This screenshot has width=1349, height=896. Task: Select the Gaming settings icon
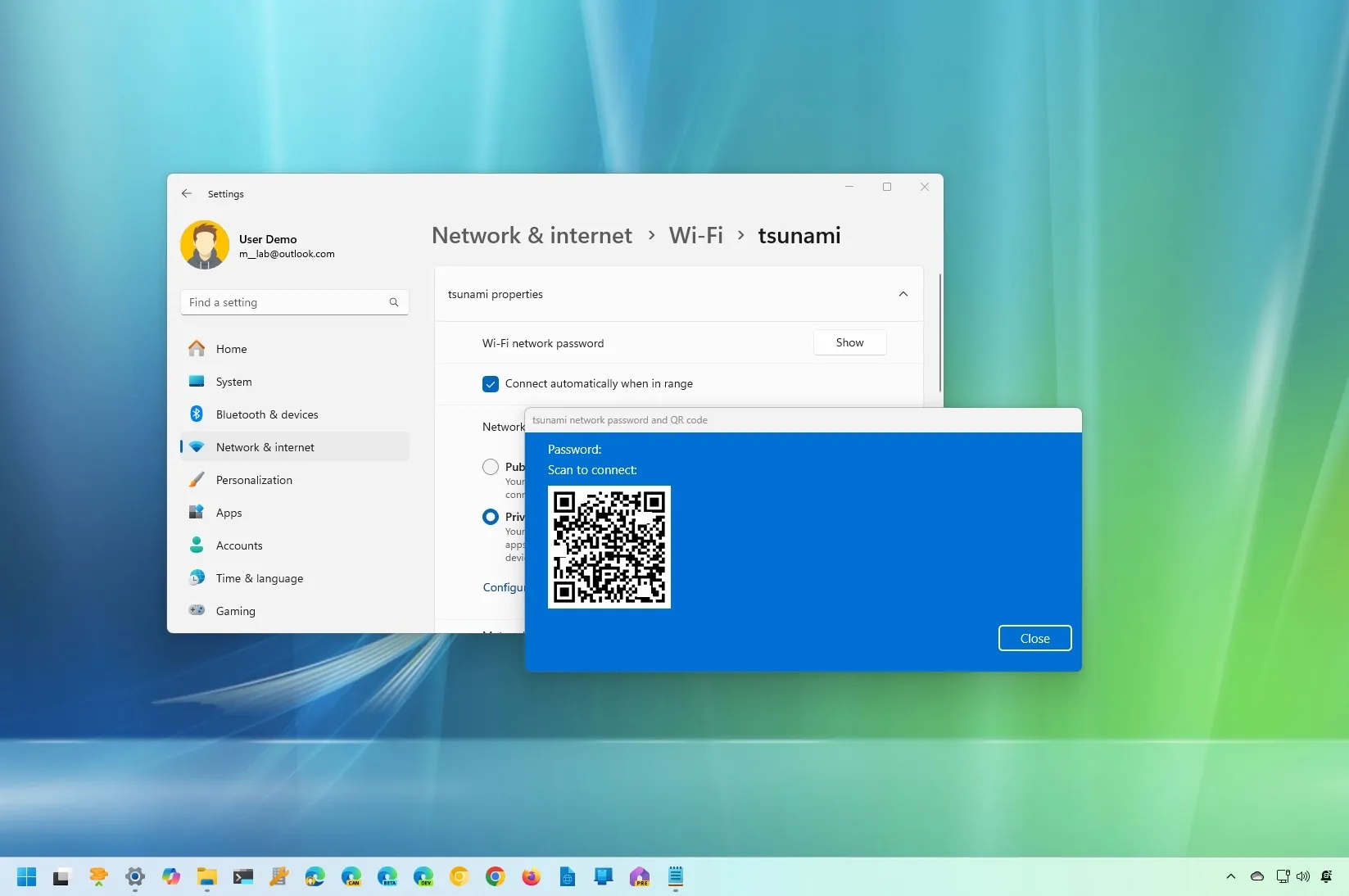coord(197,611)
